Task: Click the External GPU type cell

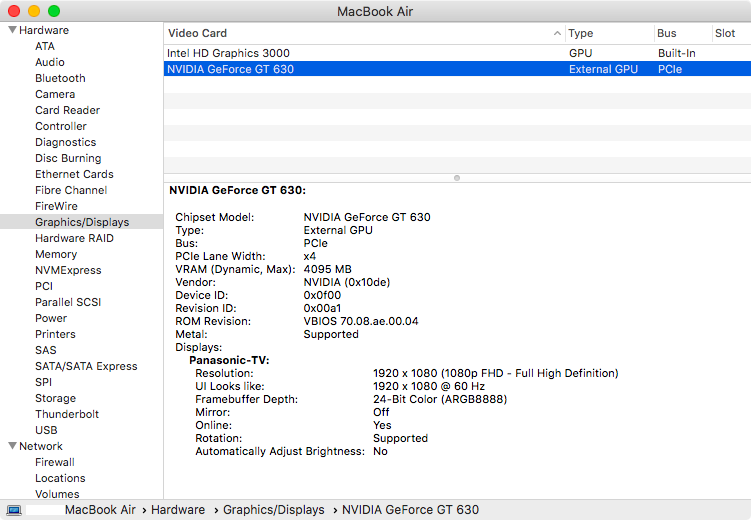Action: [603, 69]
